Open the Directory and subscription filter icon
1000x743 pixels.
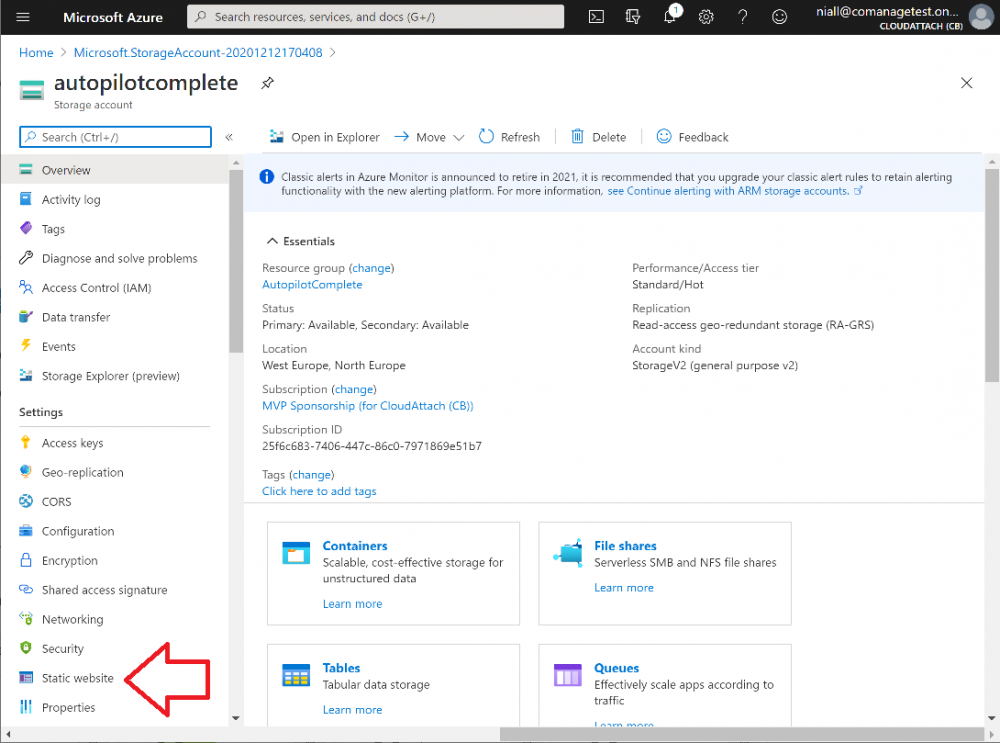(x=633, y=17)
